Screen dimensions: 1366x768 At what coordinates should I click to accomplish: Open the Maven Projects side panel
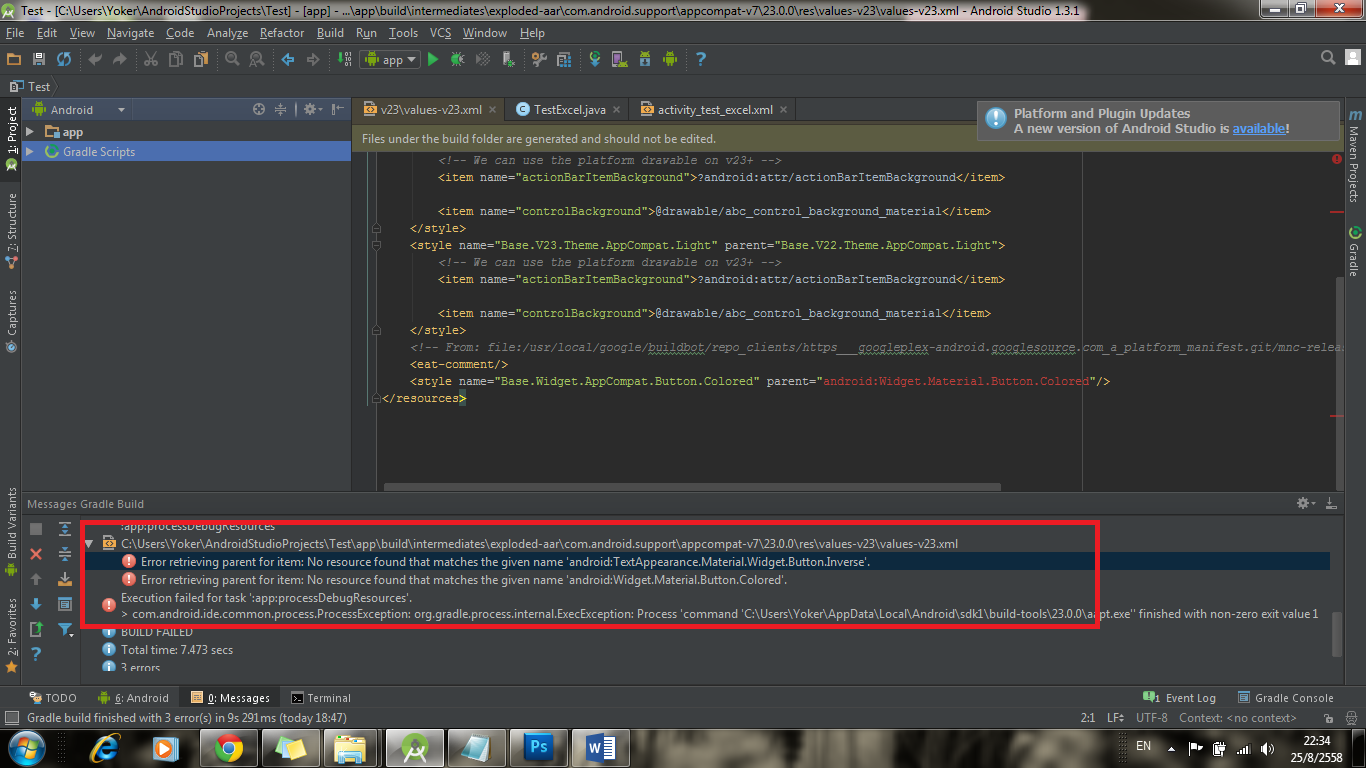1353,156
